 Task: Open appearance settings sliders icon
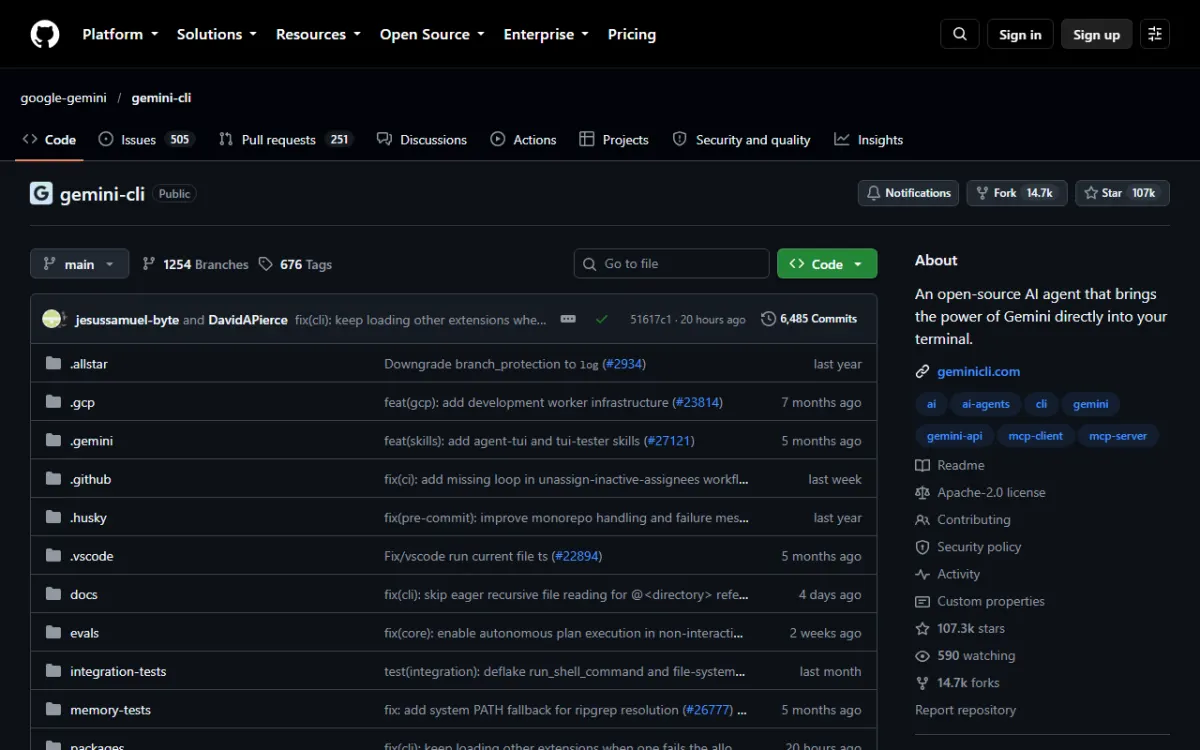pos(1155,34)
